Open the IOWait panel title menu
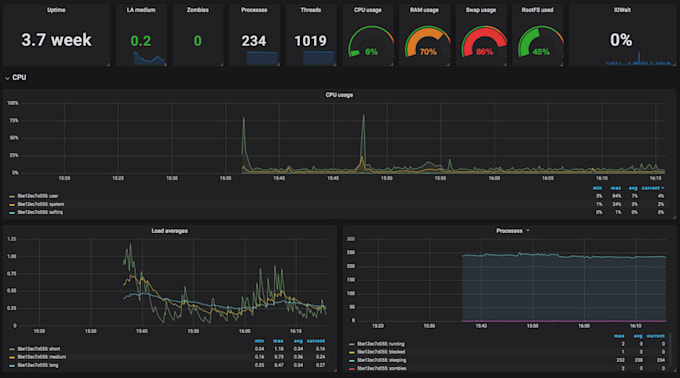This screenshot has height=378, width=680. click(622, 10)
